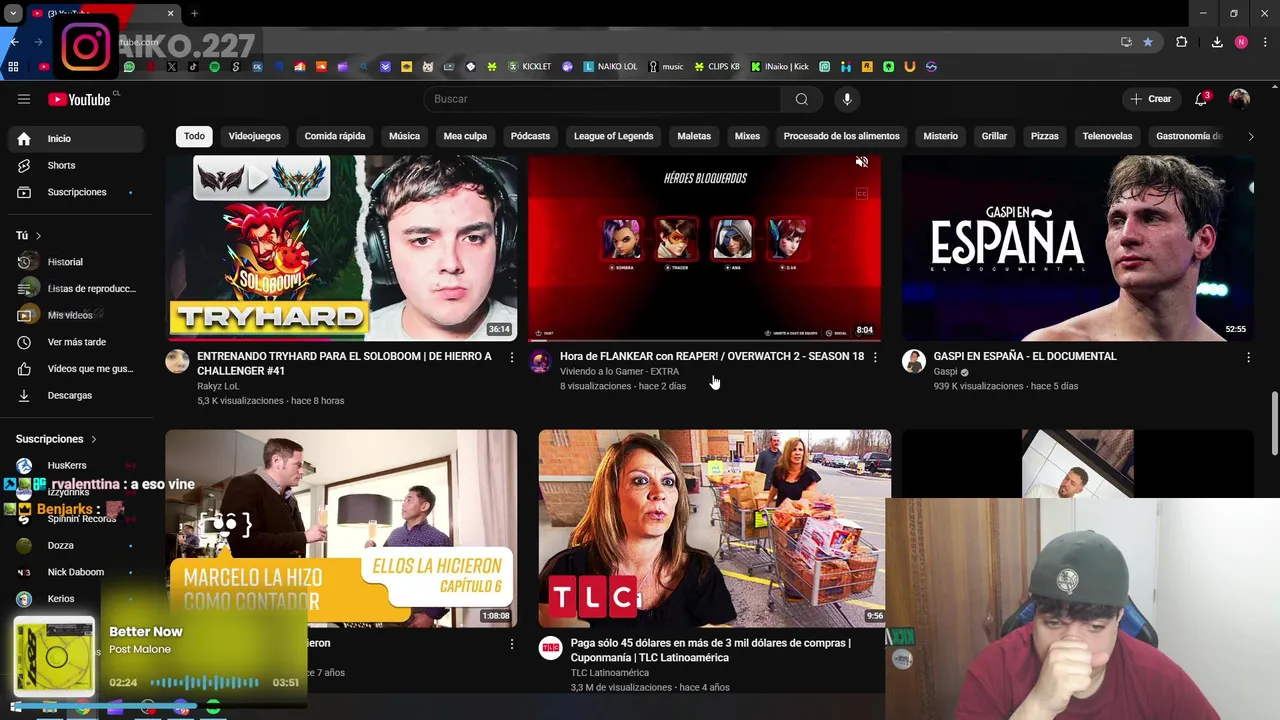Open Kerios subscription channel

[x=77, y=599]
